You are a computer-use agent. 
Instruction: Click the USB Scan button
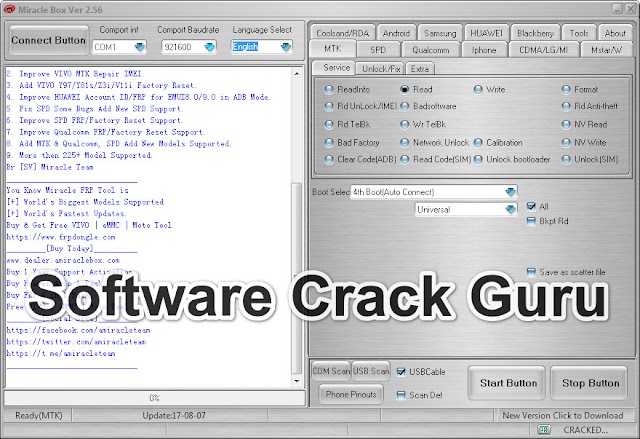[x=371, y=371]
